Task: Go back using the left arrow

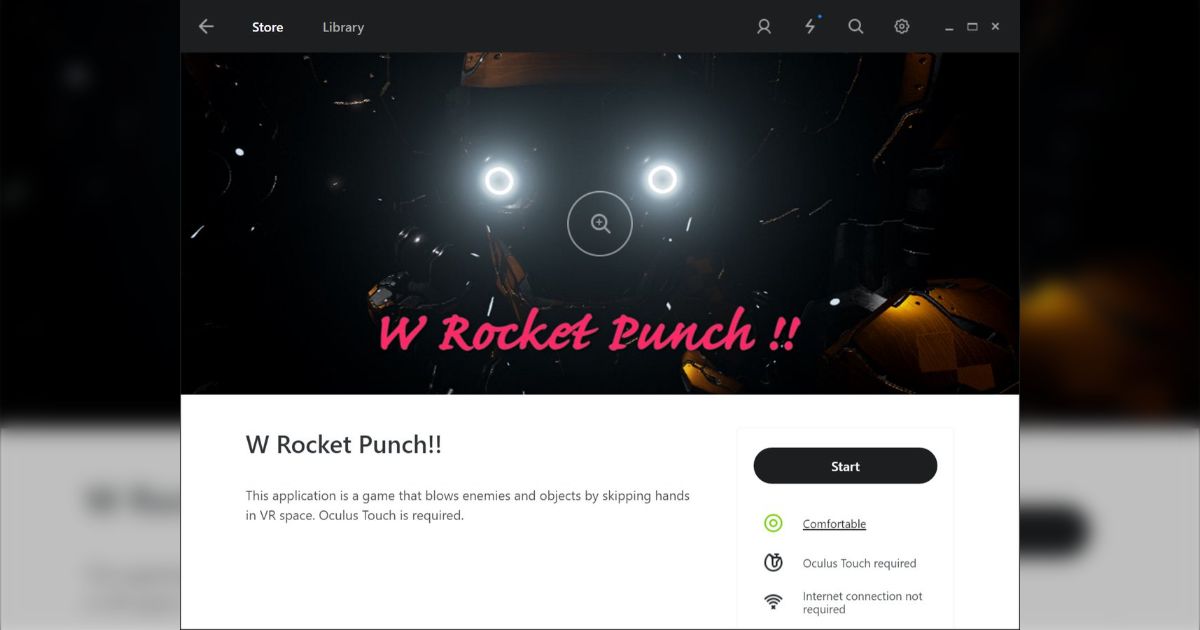Action: [206, 27]
